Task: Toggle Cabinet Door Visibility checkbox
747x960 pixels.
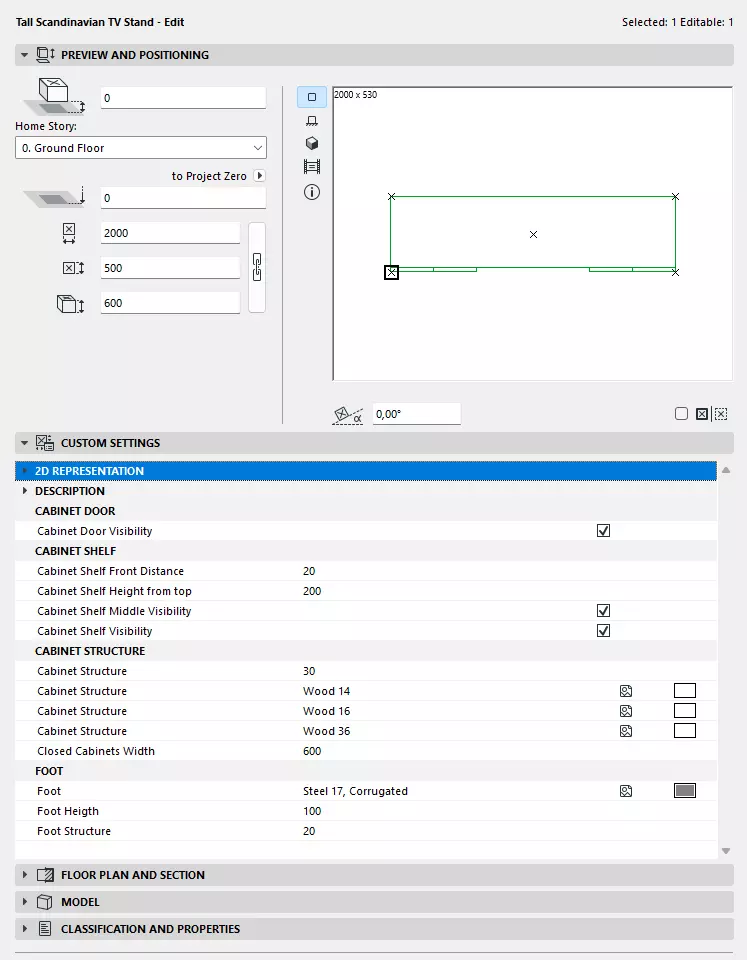Action: (603, 531)
